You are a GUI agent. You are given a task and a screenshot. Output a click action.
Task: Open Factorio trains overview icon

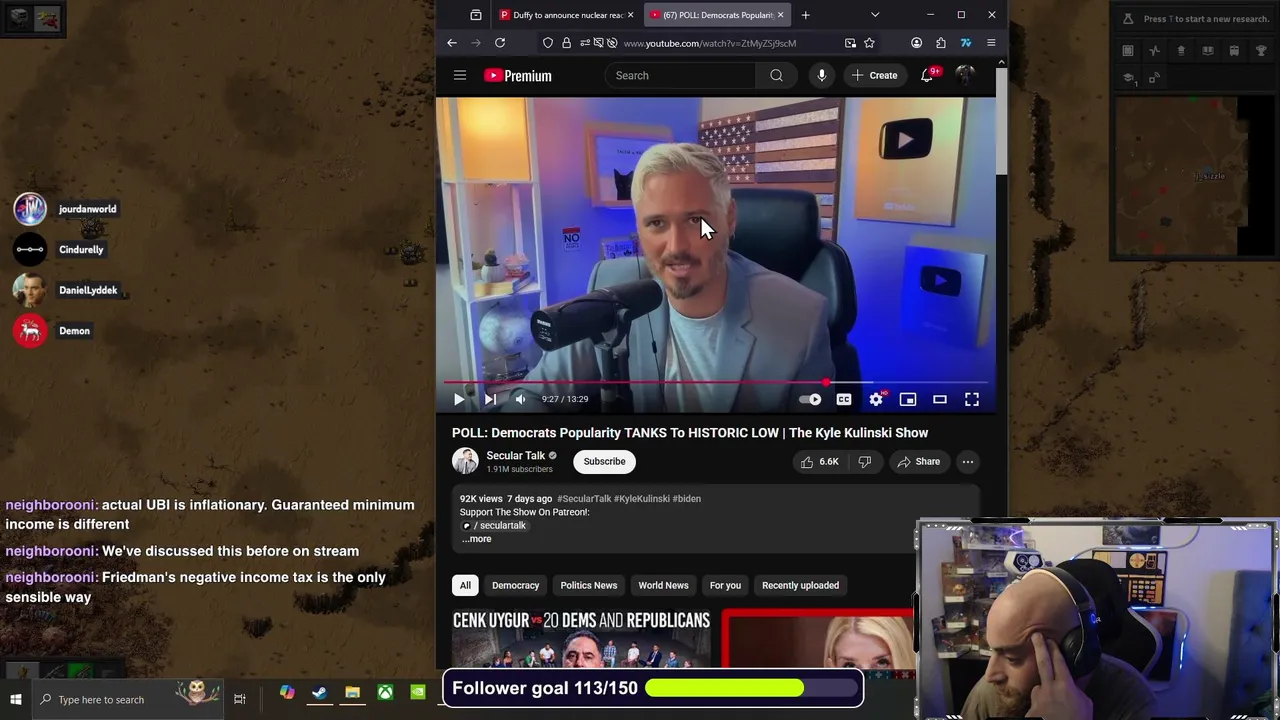[x=1234, y=51]
